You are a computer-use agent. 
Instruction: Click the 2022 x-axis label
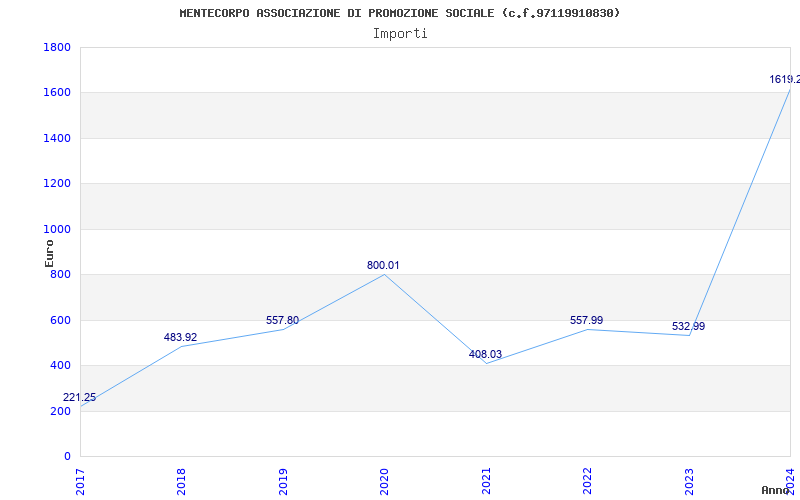point(587,482)
